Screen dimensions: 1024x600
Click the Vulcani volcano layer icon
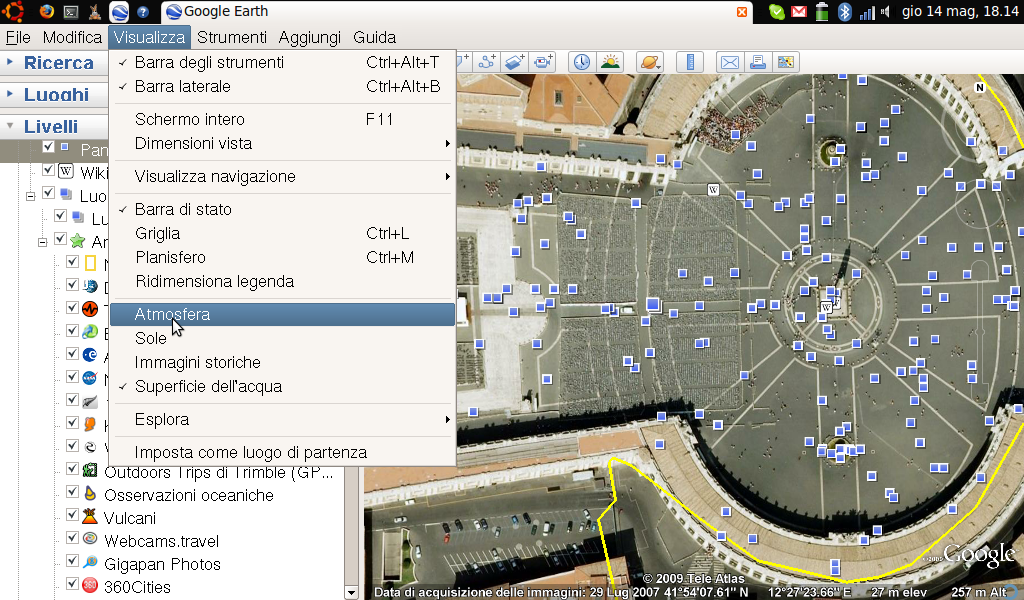(x=90, y=517)
